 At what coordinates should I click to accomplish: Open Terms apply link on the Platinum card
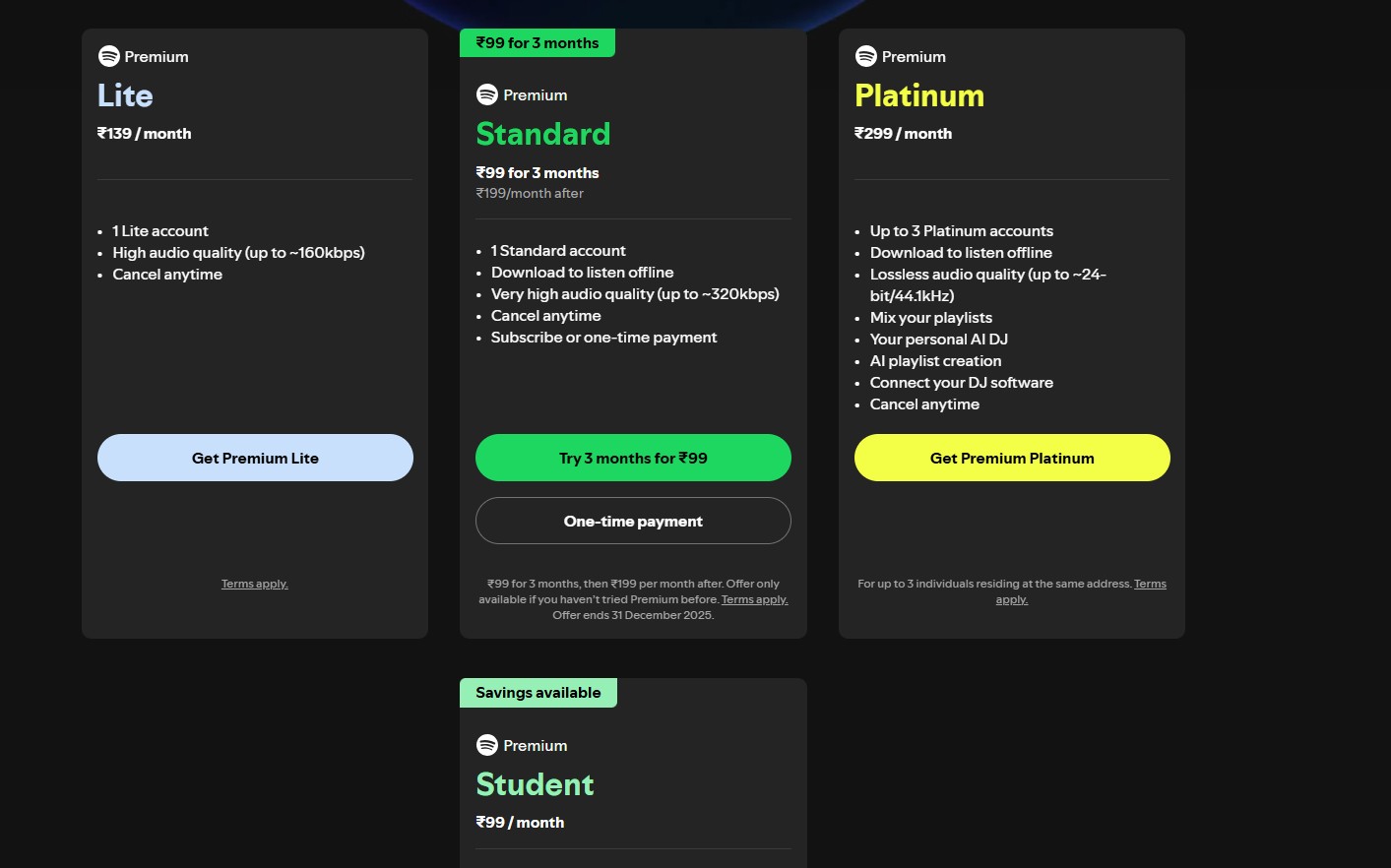[x=1150, y=583]
